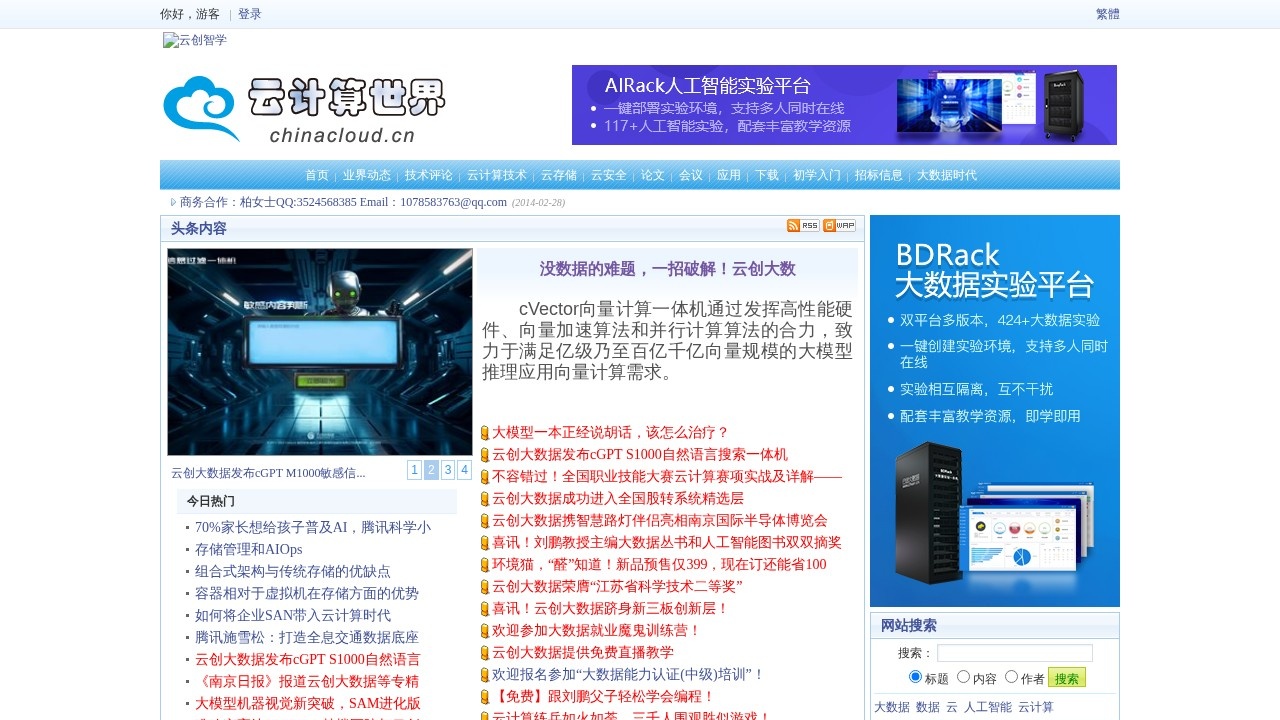Image resolution: width=1280 pixels, height=720 pixels.
Task: Click the featured cGPT M1000 carousel thumbnail
Action: coord(318,352)
